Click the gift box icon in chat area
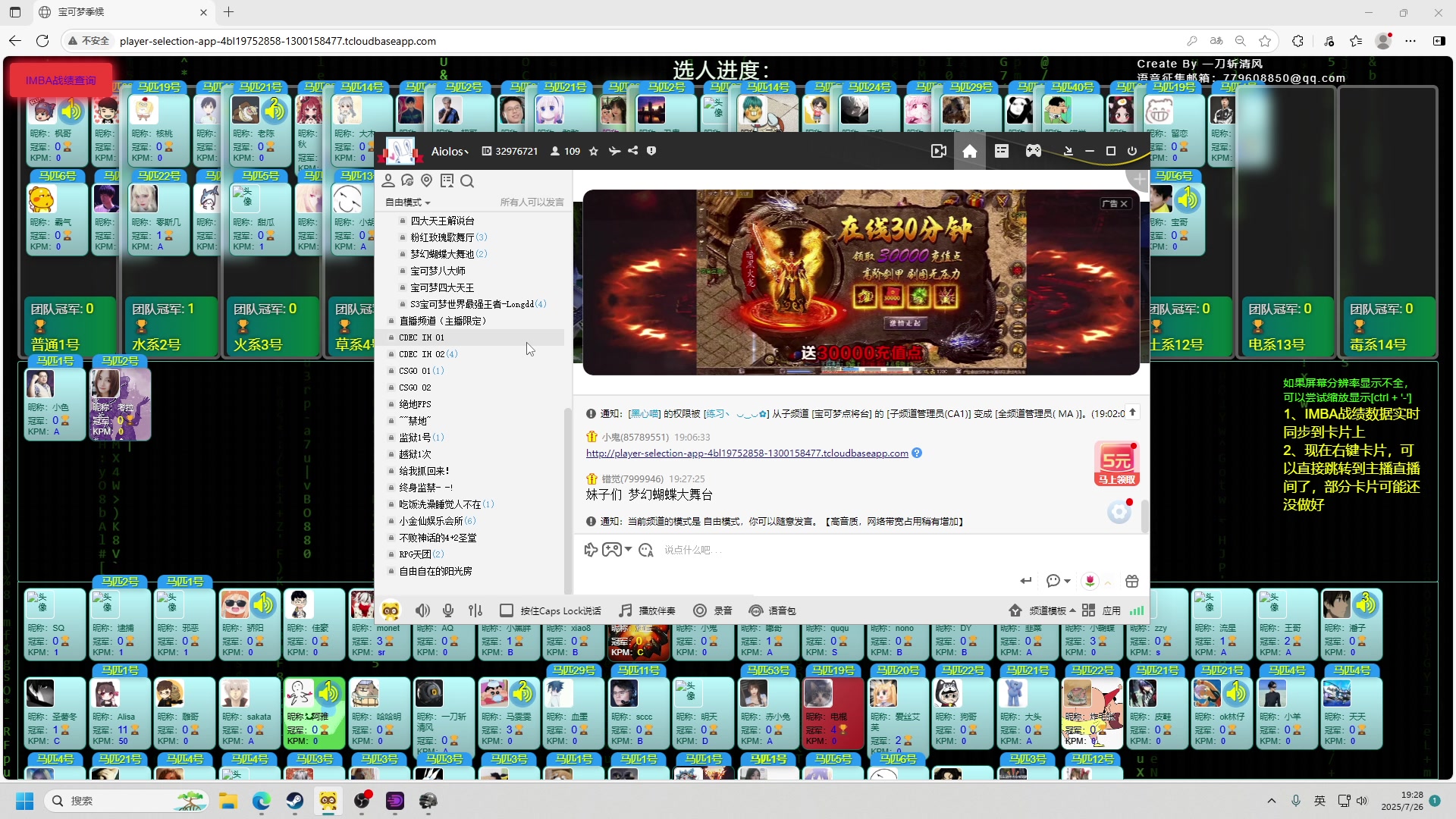Viewport: 1456px width, 819px height. click(1131, 581)
